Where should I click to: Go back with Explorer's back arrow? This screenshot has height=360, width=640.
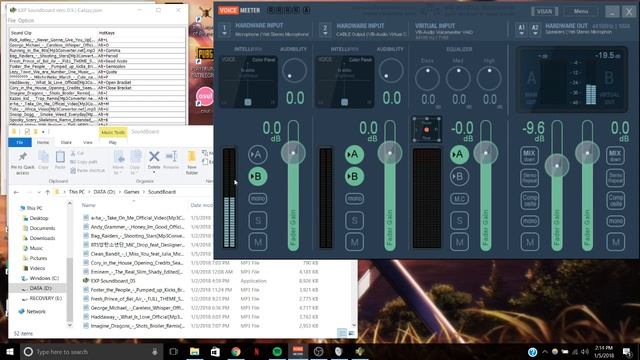tap(16, 192)
